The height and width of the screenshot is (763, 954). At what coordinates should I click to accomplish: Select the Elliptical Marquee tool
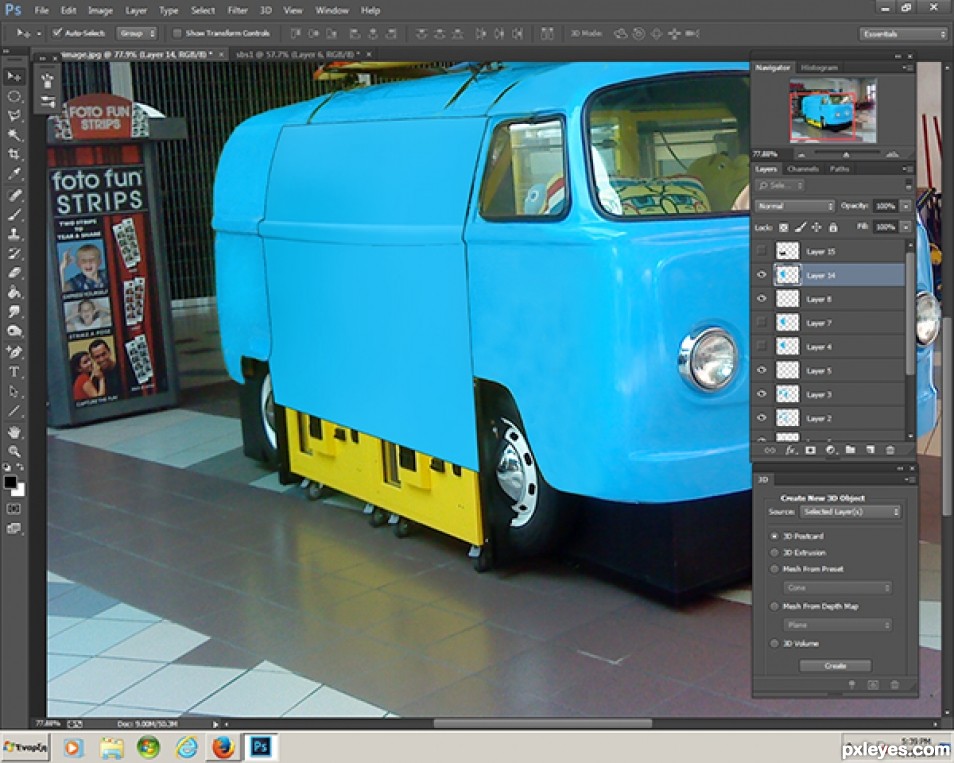pyautogui.click(x=13, y=96)
